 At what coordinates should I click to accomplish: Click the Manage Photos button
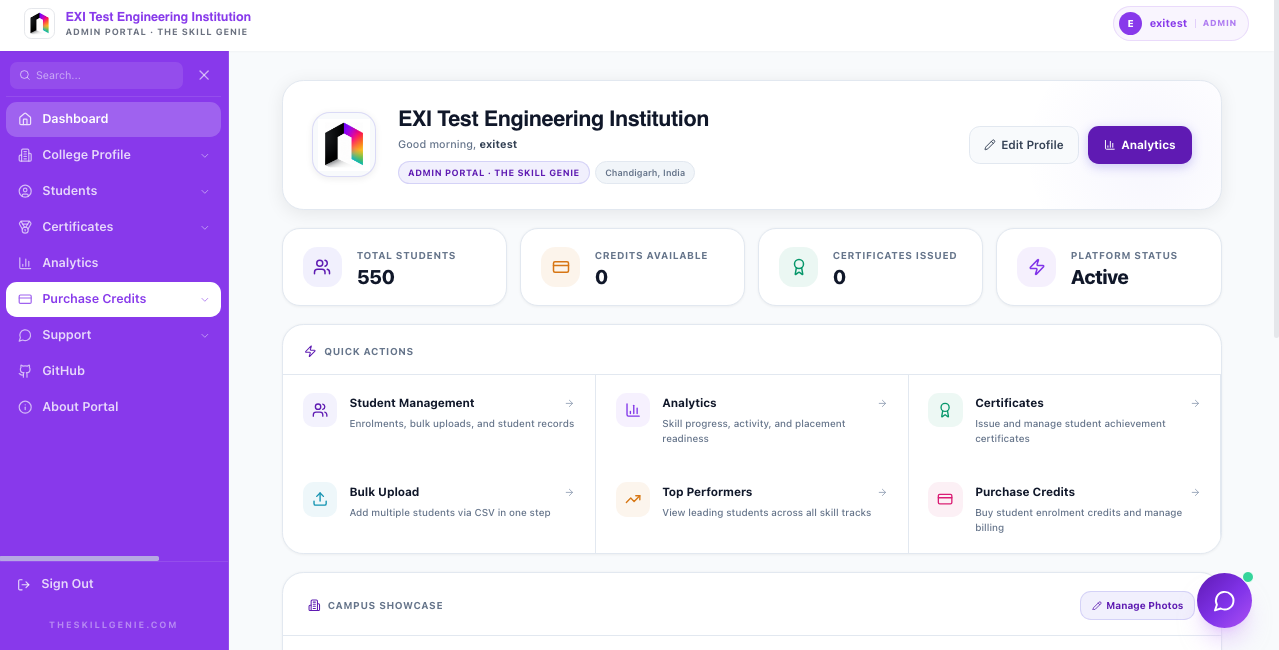[1137, 605]
